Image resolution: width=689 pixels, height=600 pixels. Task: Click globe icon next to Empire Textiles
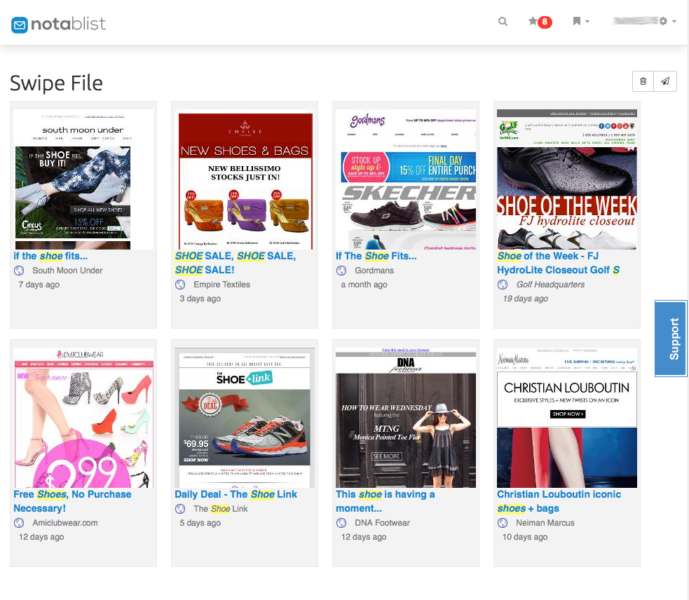pyautogui.click(x=180, y=285)
